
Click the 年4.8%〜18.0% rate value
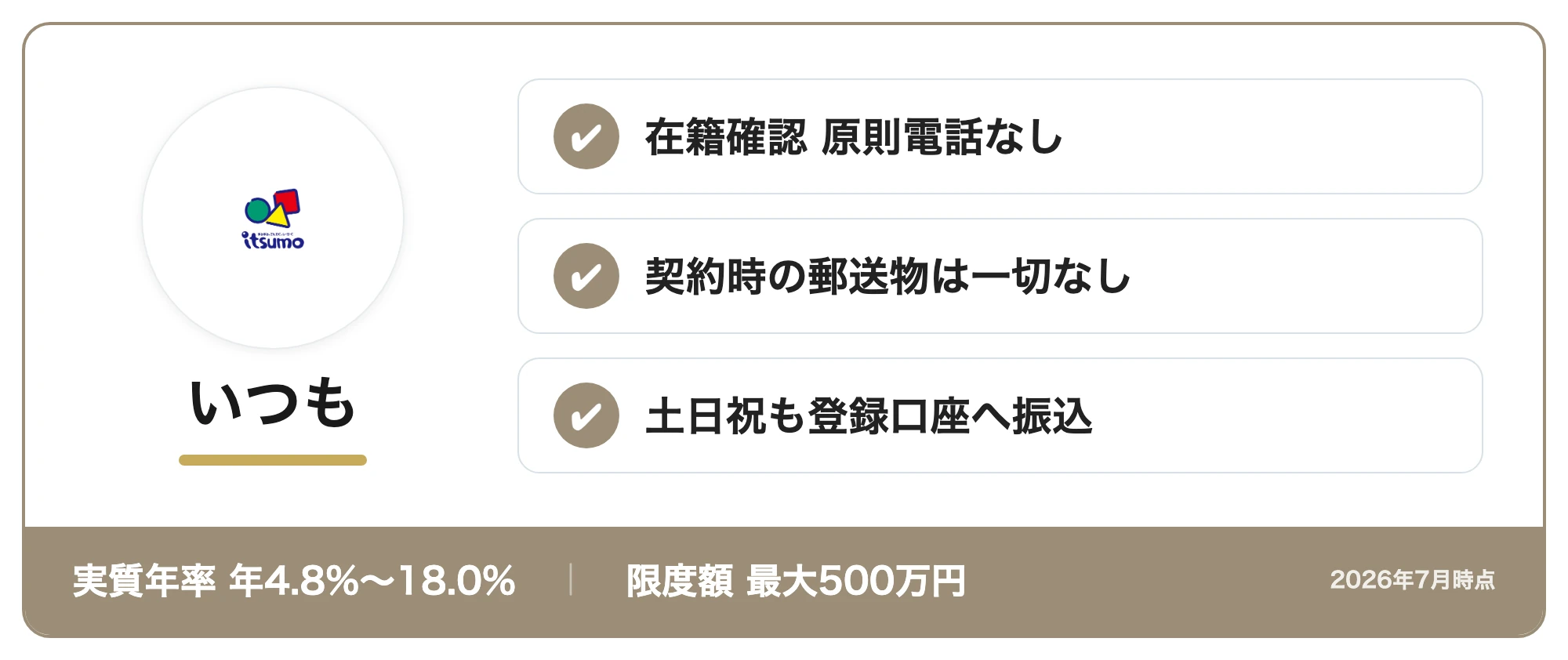[372, 582]
